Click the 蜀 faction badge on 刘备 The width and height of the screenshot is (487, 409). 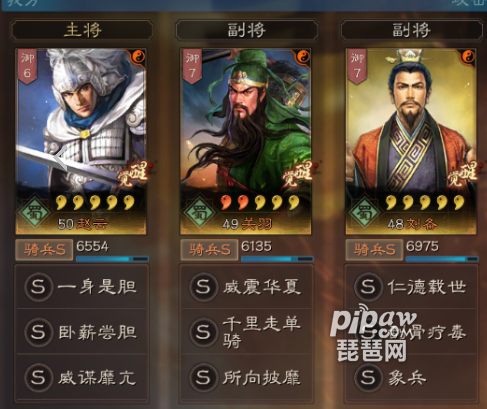click(364, 212)
